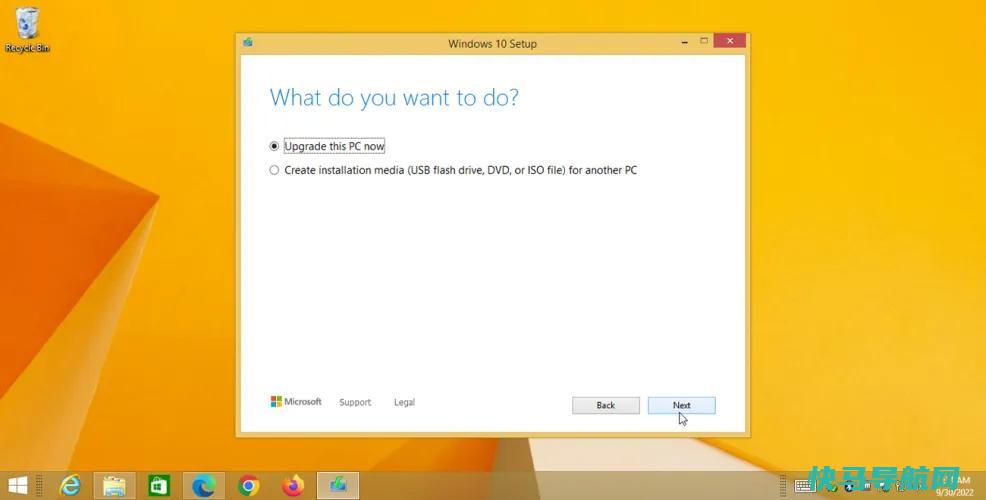Minimize the Windows 10 Setup window
Image resolution: width=986 pixels, height=500 pixels.
[x=684, y=42]
